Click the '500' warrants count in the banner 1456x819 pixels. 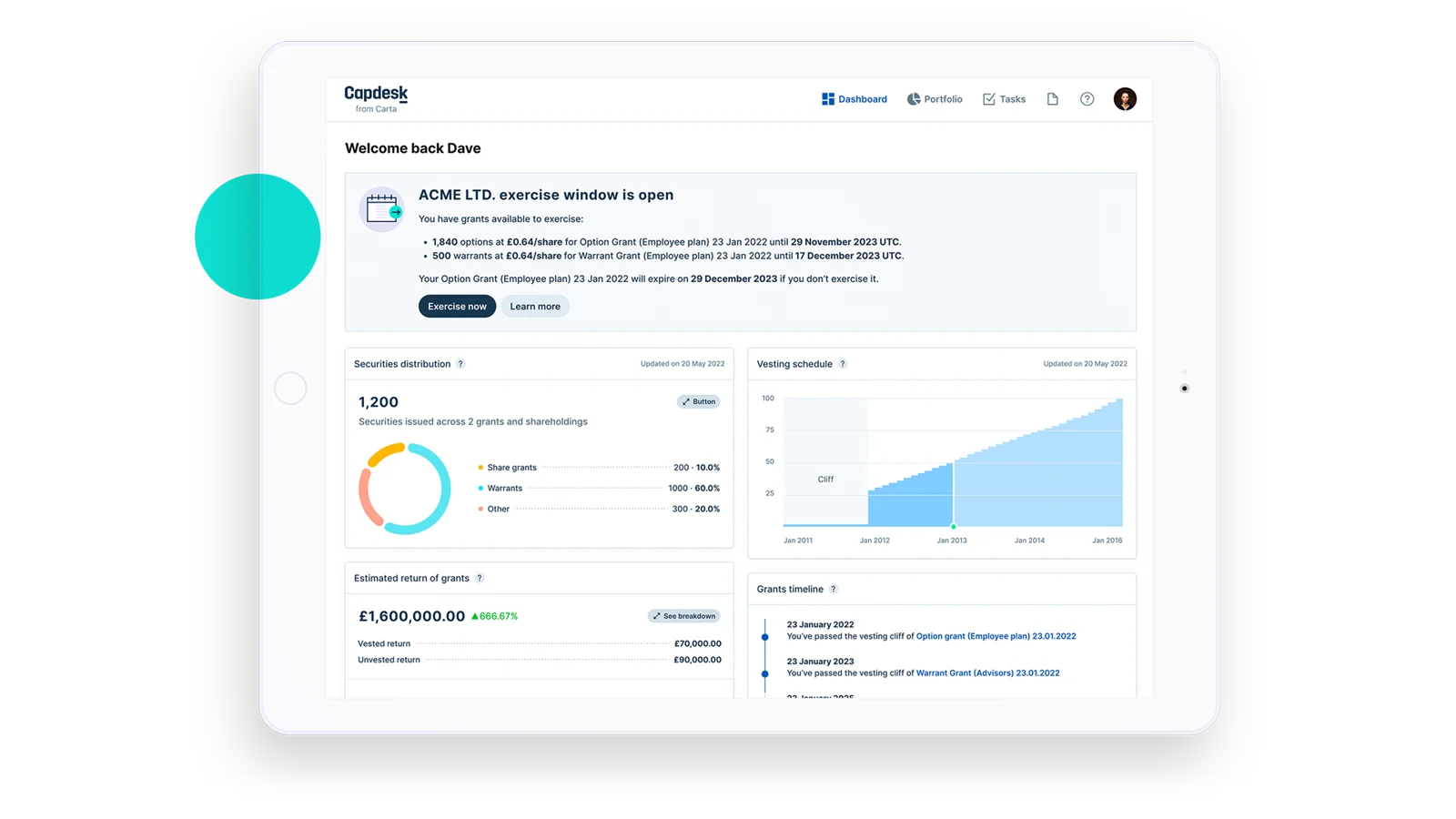pos(441,256)
